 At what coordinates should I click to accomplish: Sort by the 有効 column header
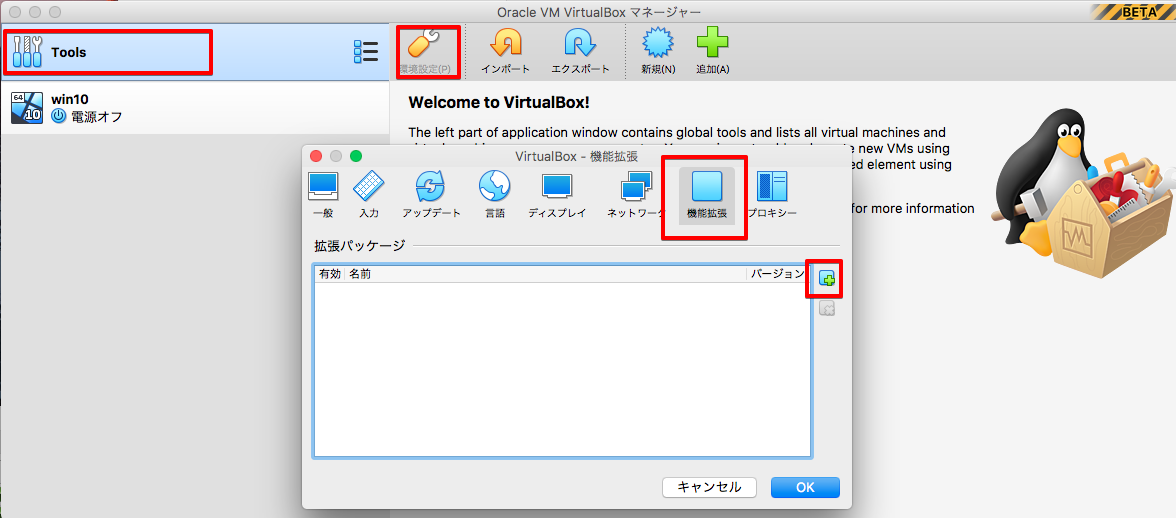pos(329,274)
